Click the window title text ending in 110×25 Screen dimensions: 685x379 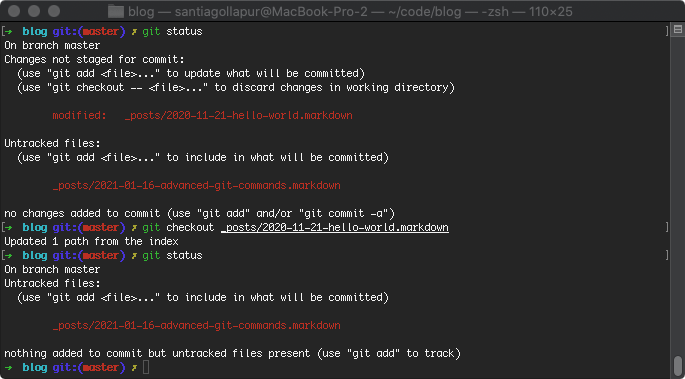coord(350,11)
